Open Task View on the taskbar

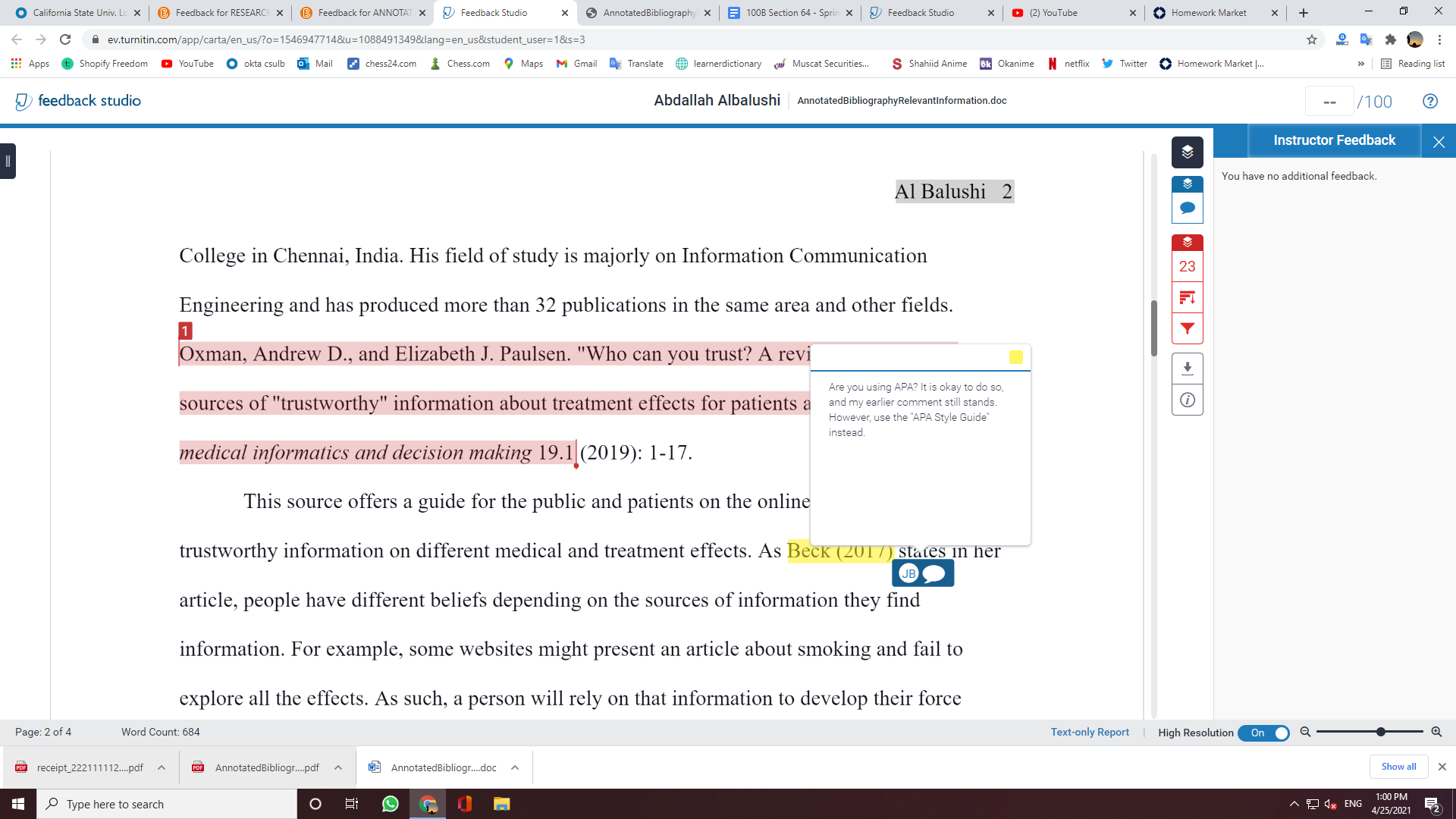coord(352,804)
